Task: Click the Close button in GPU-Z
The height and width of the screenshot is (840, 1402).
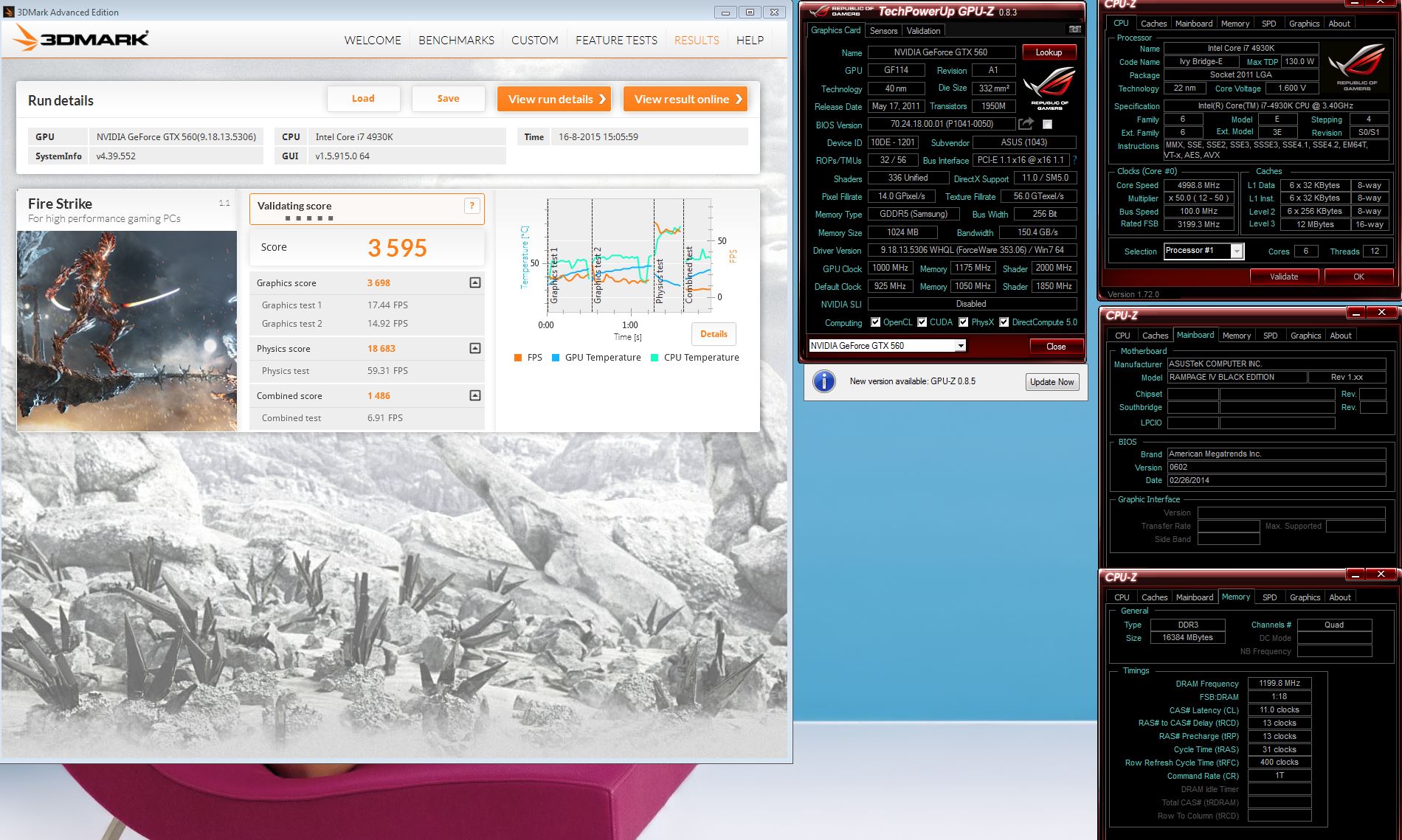Action: click(1056, 346)
